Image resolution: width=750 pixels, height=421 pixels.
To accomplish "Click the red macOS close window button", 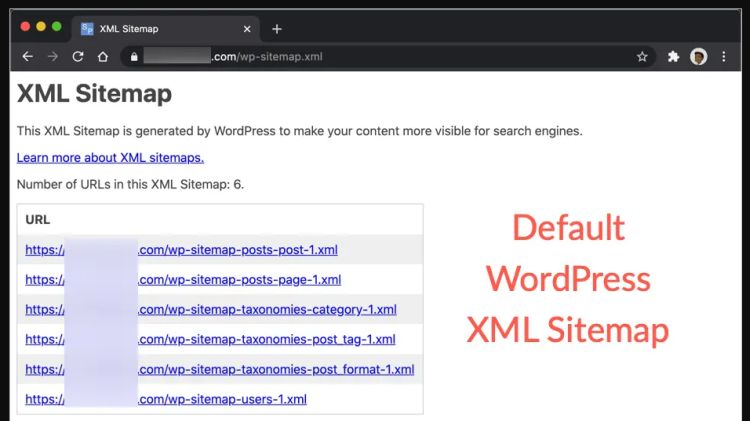I will (x=25, y=27).
